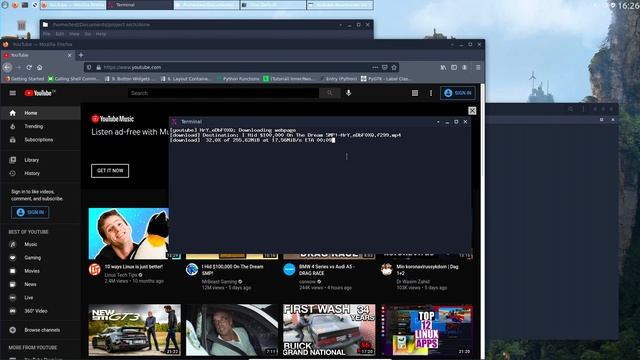Open News under Best of YouTube
Image resolution: width=640 pixels, height=360 pixels.
(x=40, y=284)
